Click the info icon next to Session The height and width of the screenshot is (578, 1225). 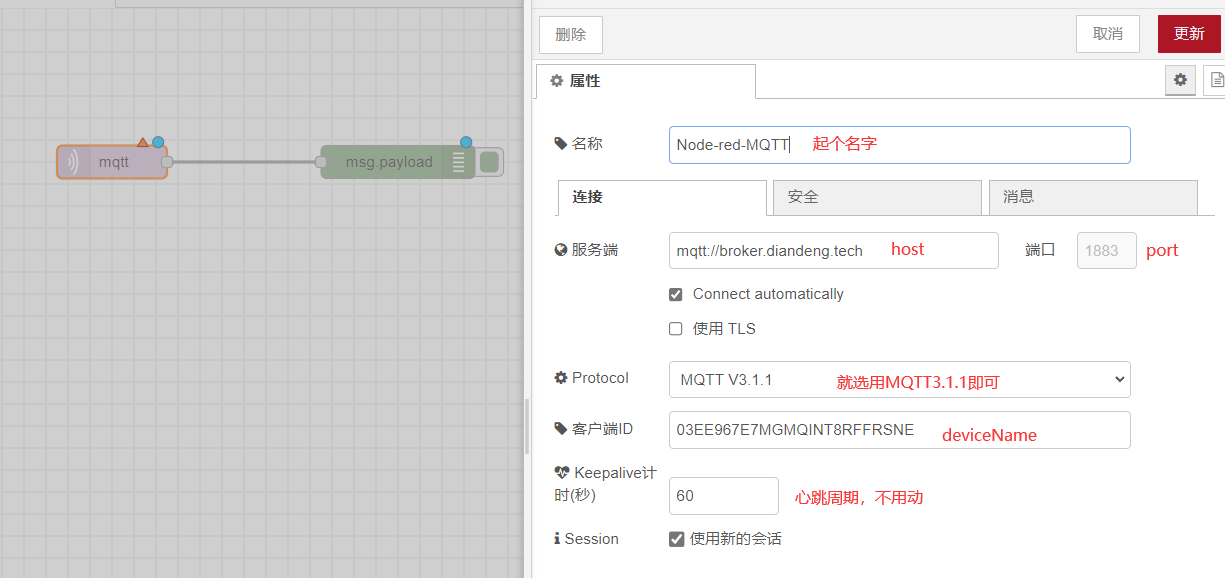point(559,538)
